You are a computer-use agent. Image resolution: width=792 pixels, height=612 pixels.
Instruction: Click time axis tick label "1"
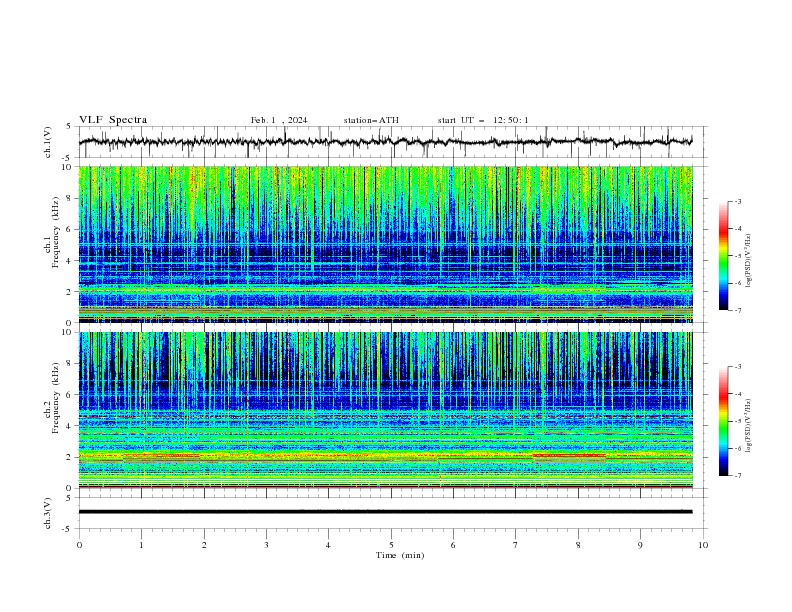click(x=141, y=545)
